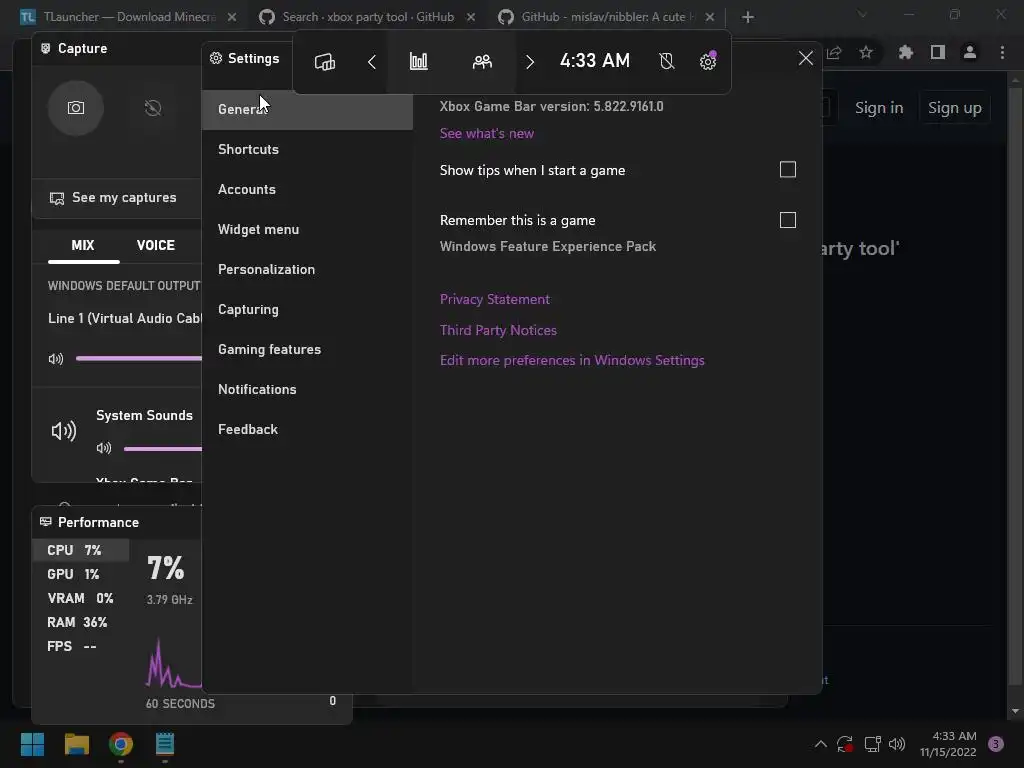Click the record last 30 seconds icon
1024x768 pixels.
pyautogui.click(x=153, y=108)
